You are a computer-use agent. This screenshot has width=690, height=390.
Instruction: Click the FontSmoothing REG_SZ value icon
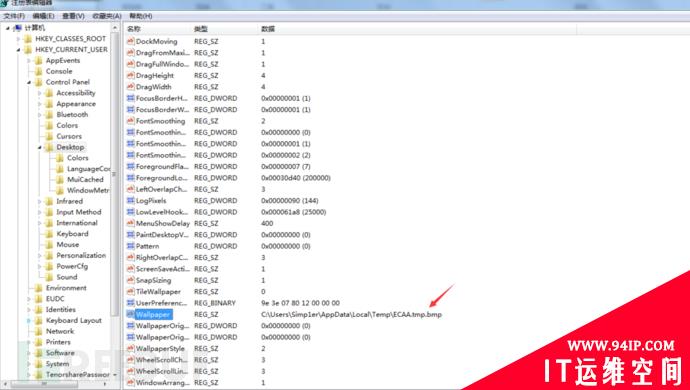pos(130,121)
